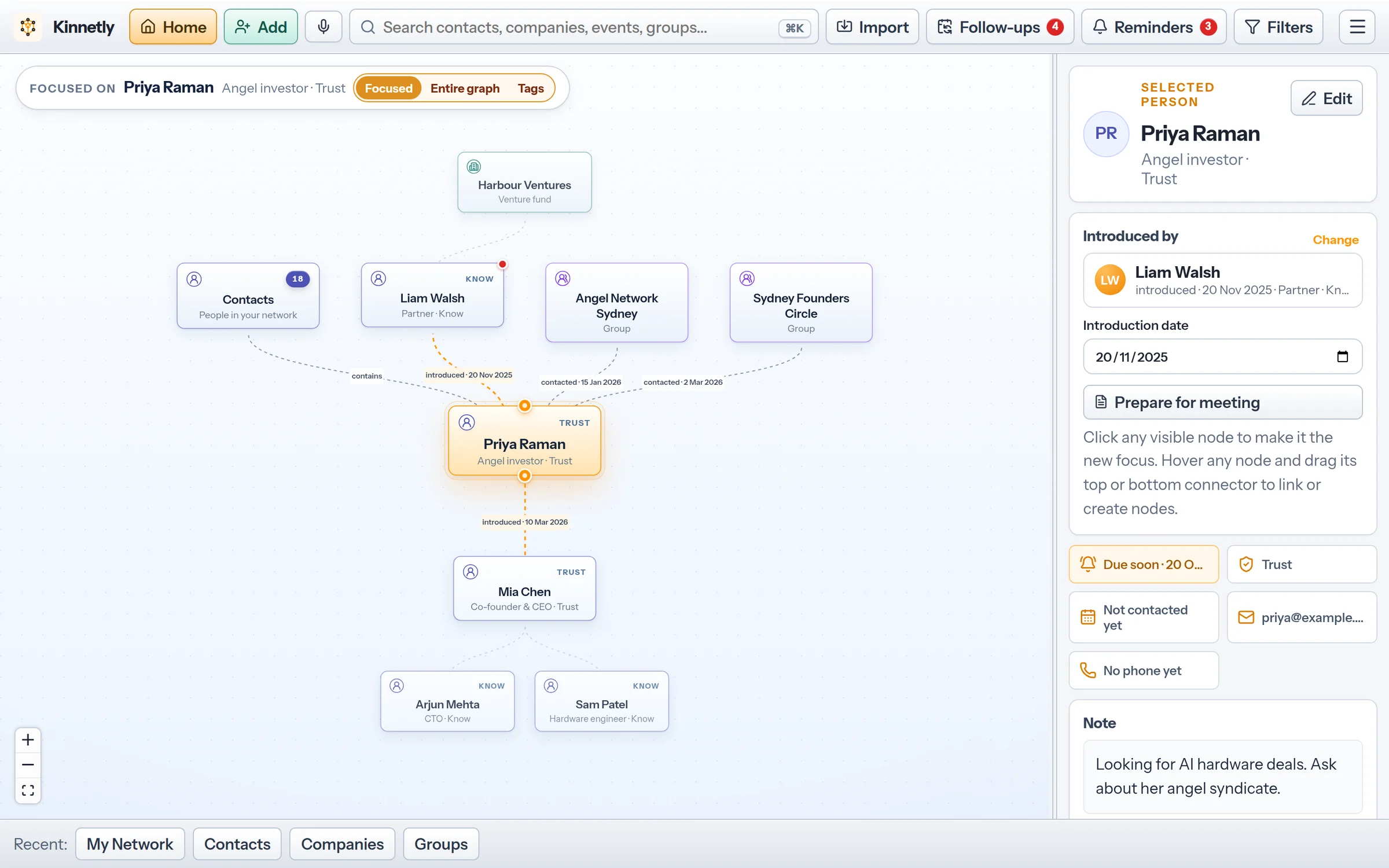Click the search contacts field

[x=583, y=27]
